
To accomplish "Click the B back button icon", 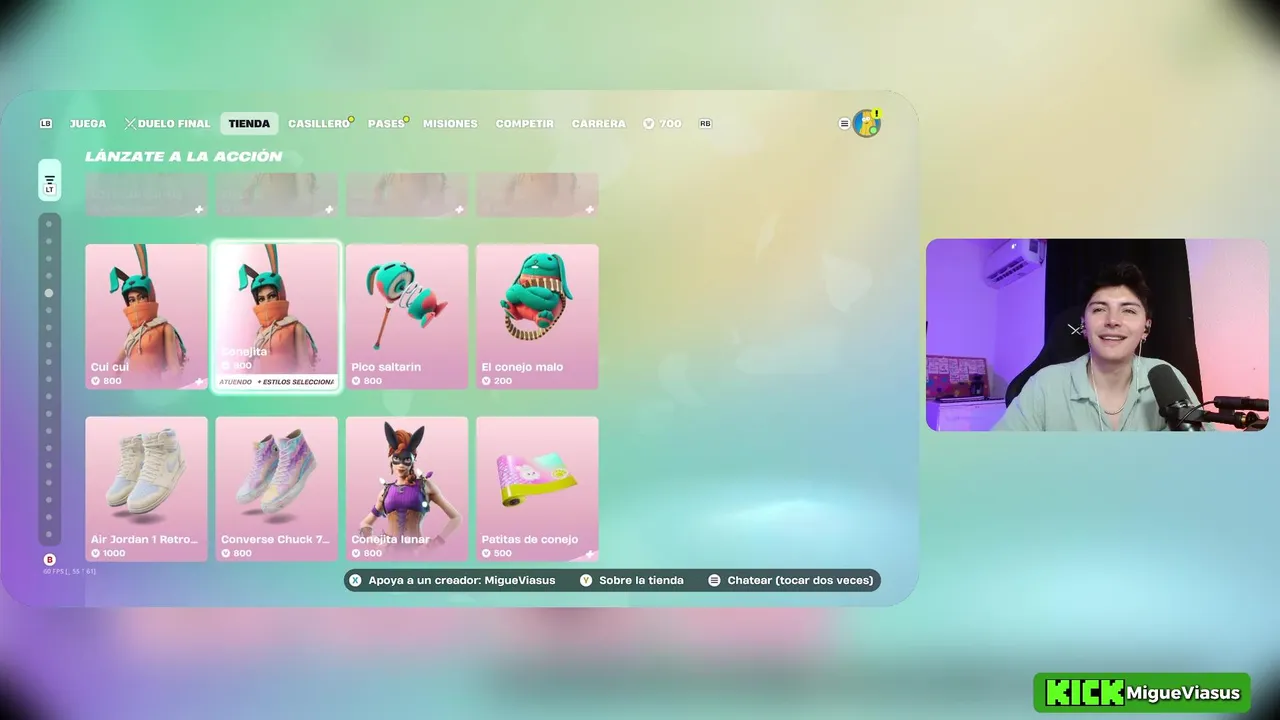I will point(50,560).
